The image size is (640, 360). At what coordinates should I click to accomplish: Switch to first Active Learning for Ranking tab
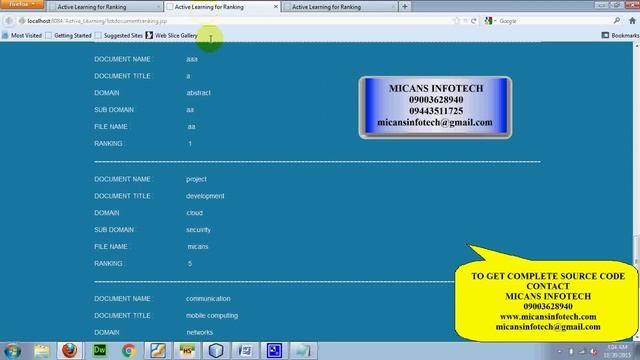(x=104, y=7)
